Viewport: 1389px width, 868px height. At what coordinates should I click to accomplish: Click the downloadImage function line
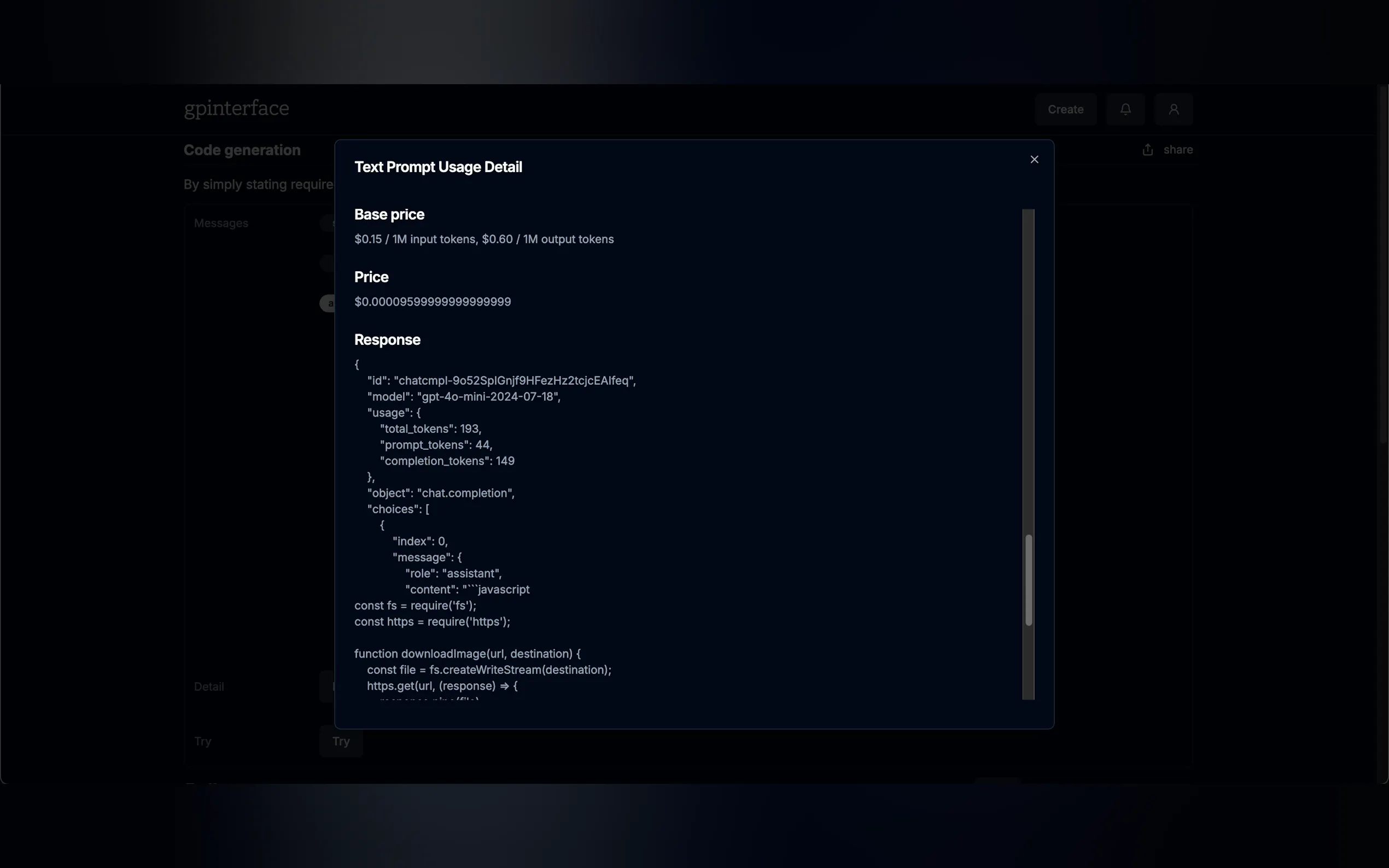(467, 654)
